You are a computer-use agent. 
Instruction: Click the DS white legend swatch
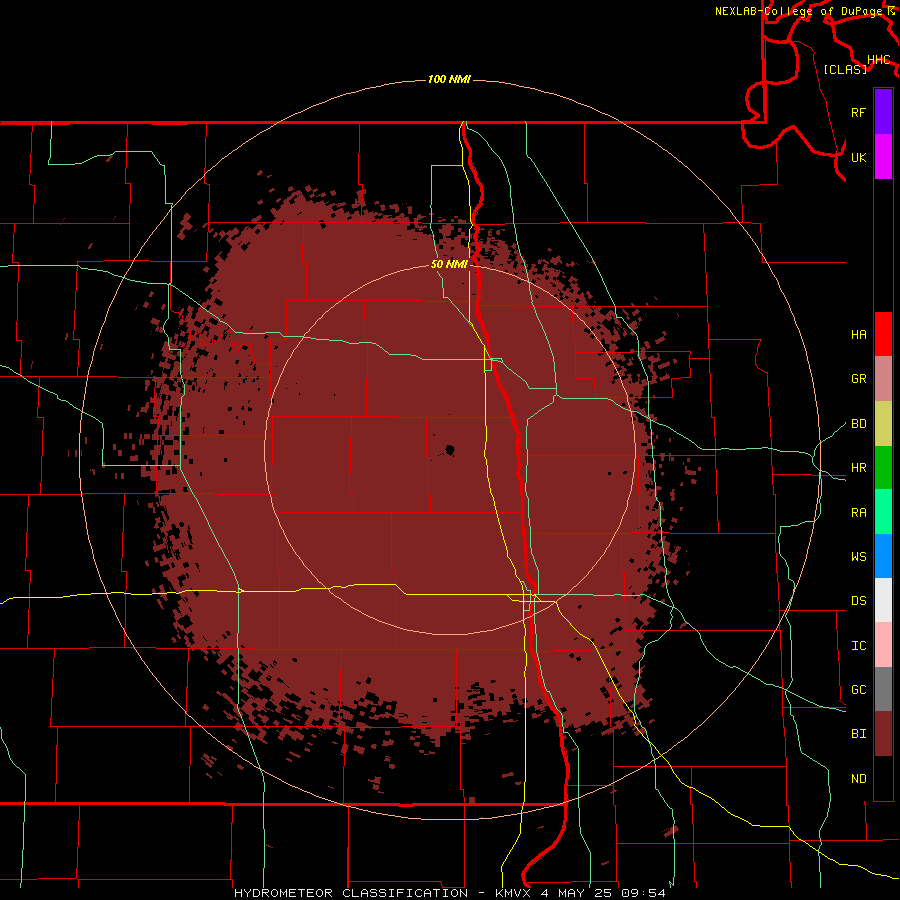pos(883,600)
